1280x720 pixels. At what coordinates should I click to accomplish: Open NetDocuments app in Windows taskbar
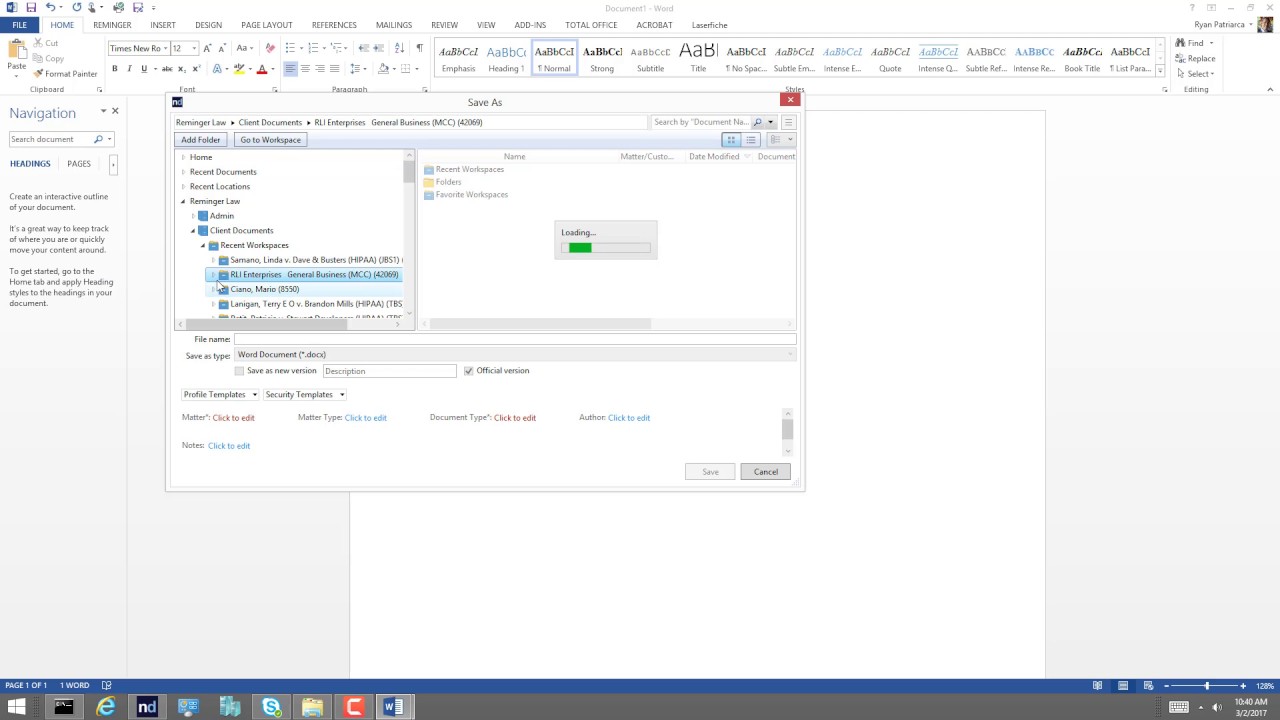click(x=147, y=707)
